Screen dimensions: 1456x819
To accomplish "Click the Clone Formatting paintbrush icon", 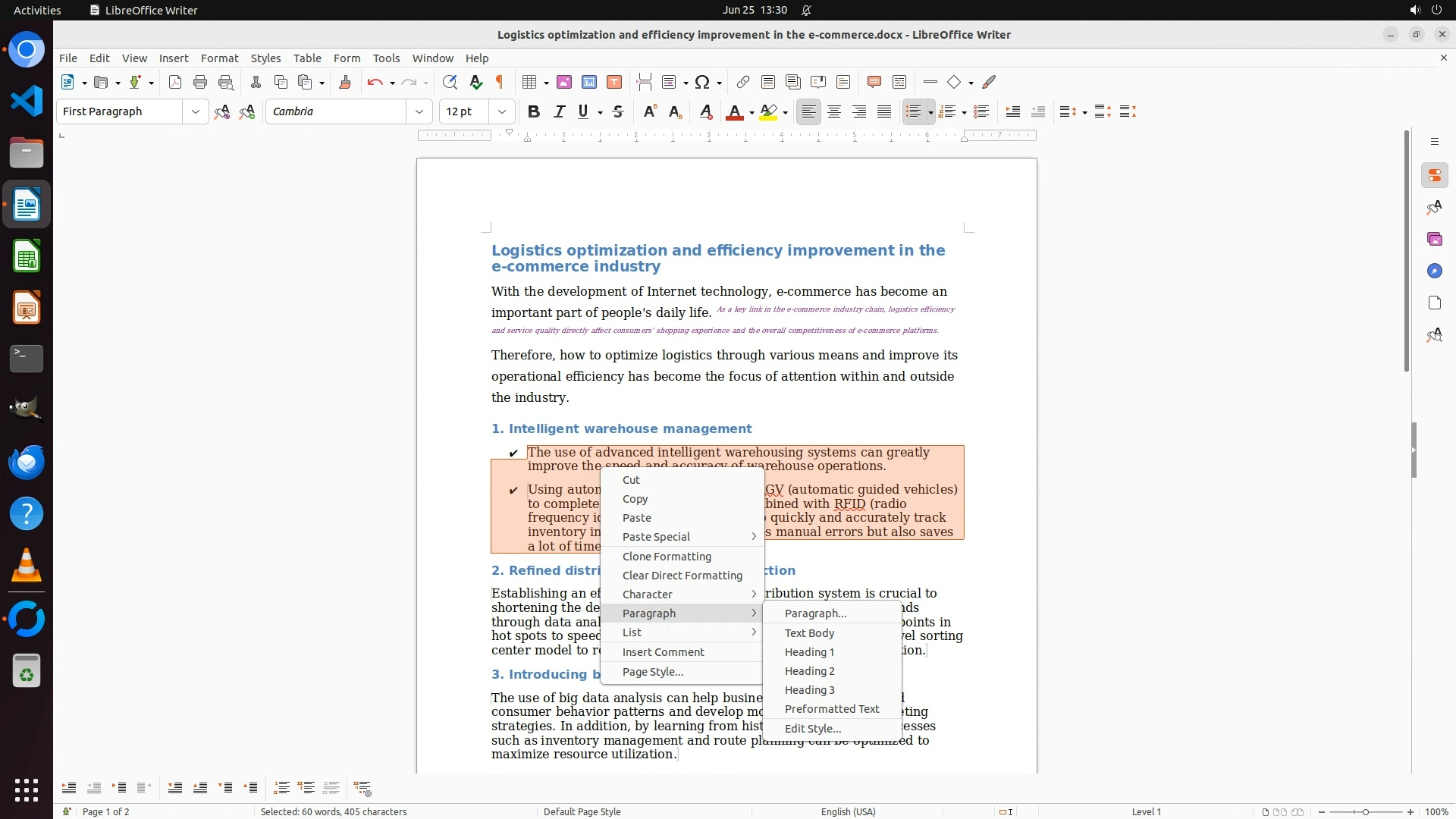I will click(345, 82).
